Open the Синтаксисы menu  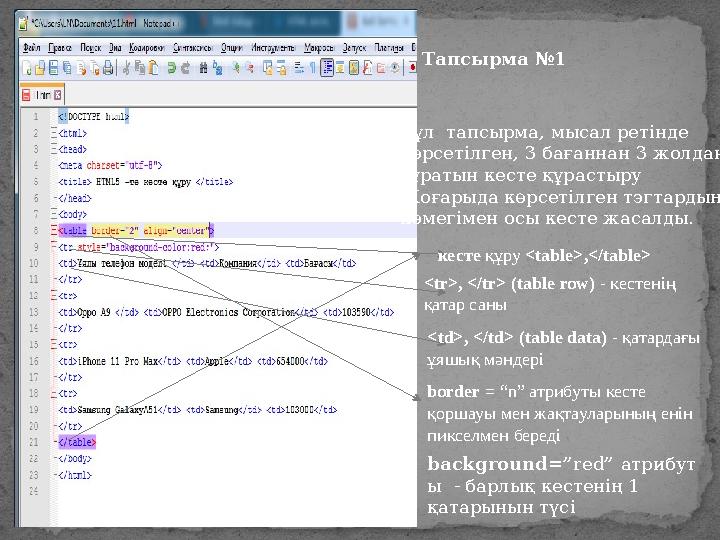point(192,48)
